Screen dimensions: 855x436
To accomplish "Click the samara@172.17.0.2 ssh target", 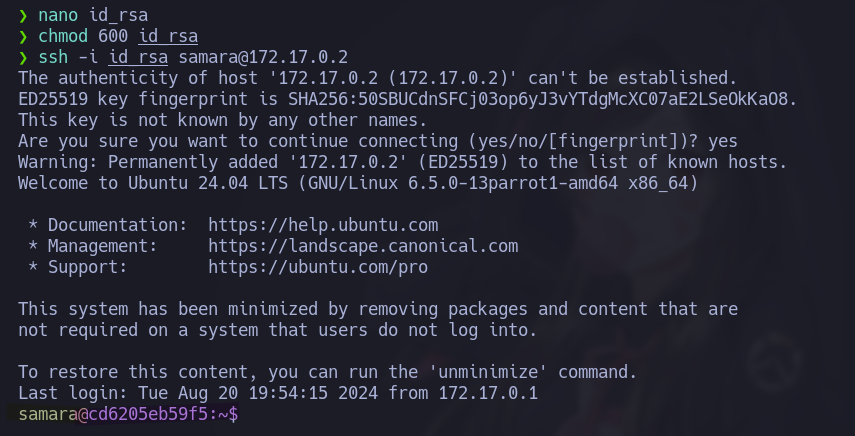I will click(263, 57).
